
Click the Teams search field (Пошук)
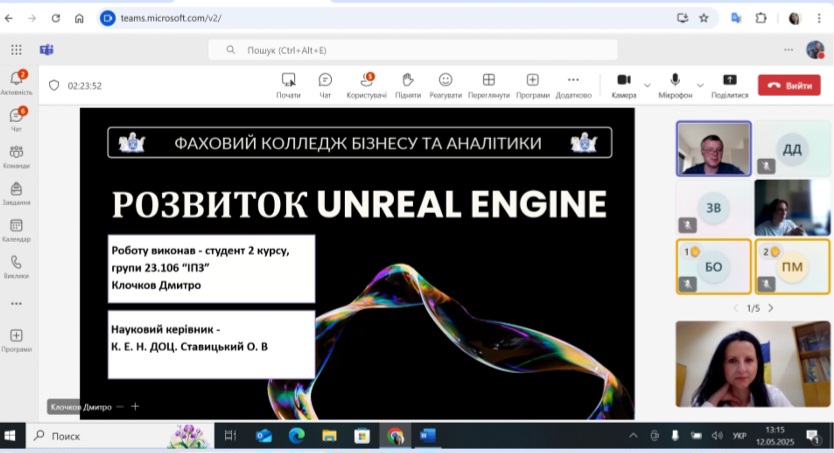[x=412, y=49]
